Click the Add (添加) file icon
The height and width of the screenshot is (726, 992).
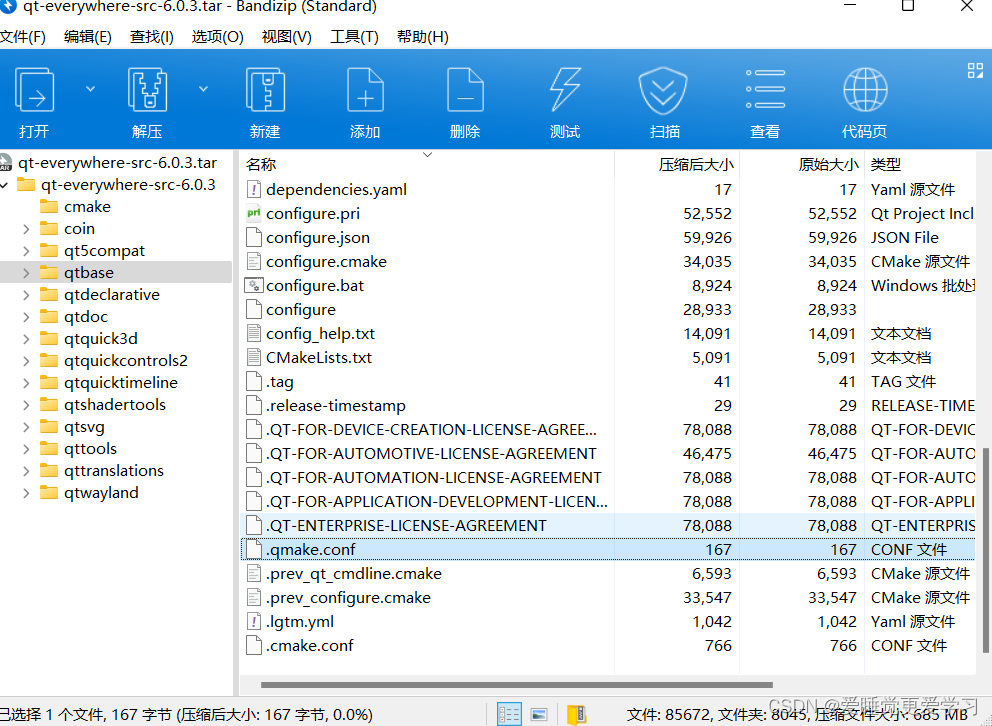pos(365,90)
